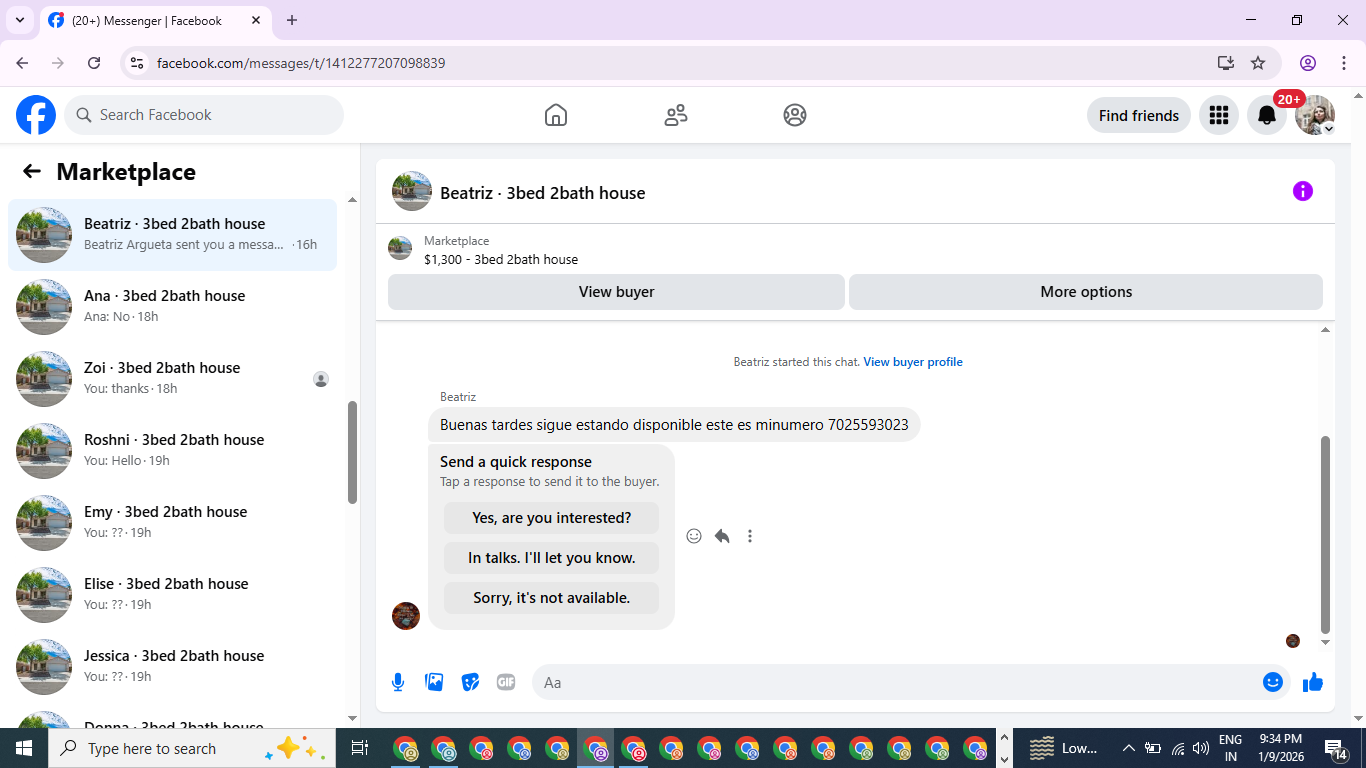Open Chrome profile icon
The image size is (1366, 768).
[x=1308, y=63]
